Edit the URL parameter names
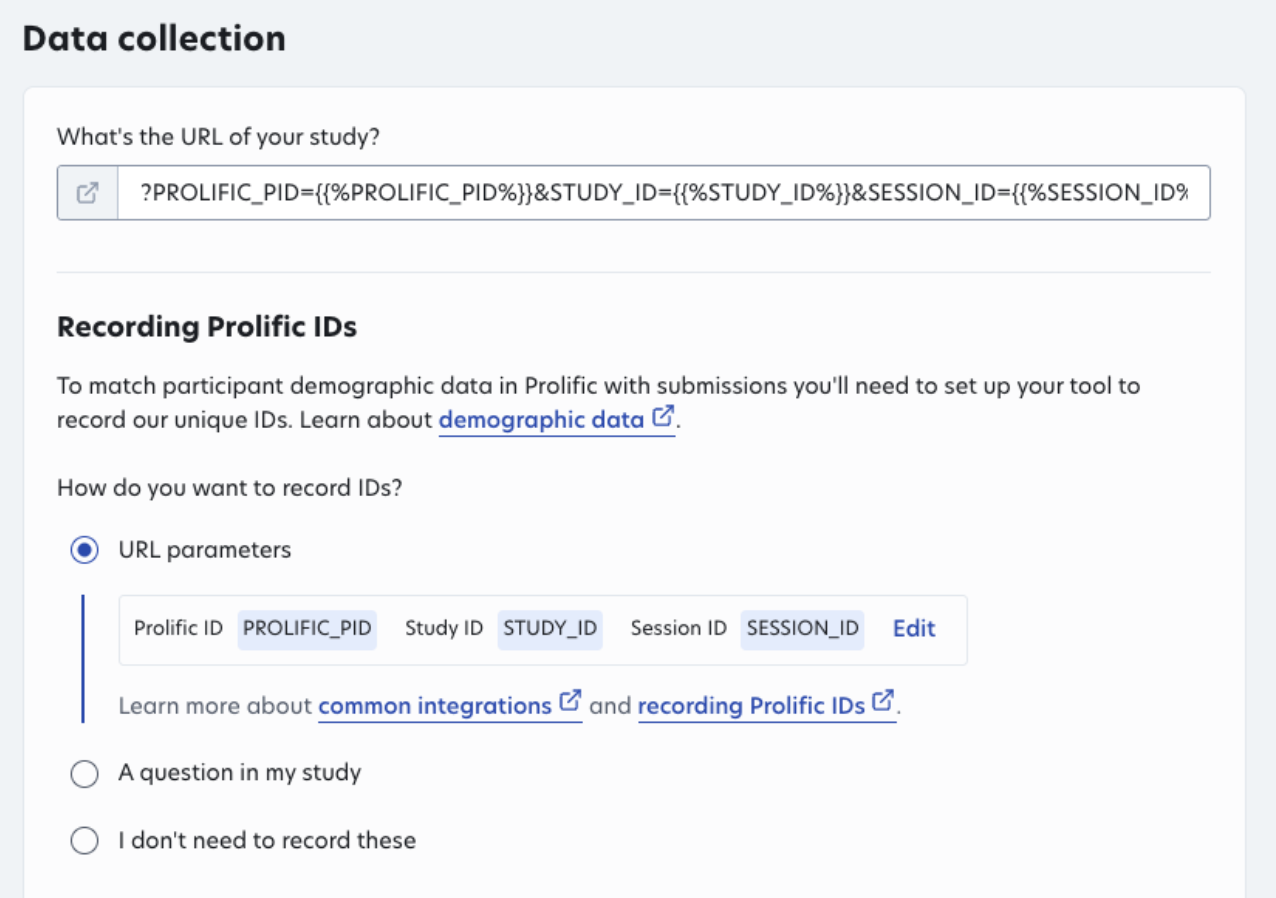Image resolution: width=1276 pixels, height=898 pixels. tap(914, 629)
